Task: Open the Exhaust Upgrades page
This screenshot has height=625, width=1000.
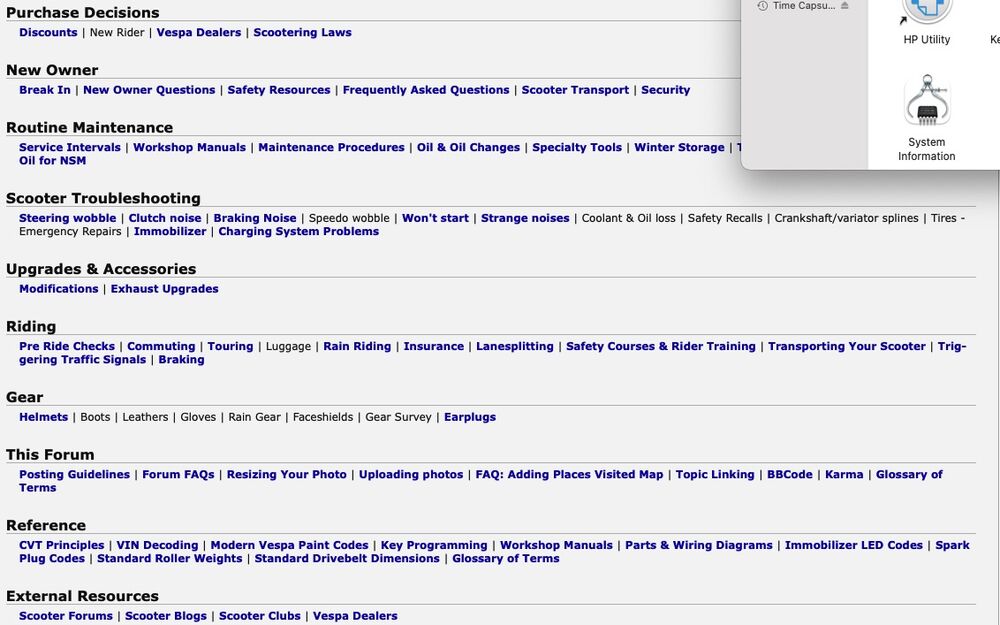Action: click(x=165, y=288)
